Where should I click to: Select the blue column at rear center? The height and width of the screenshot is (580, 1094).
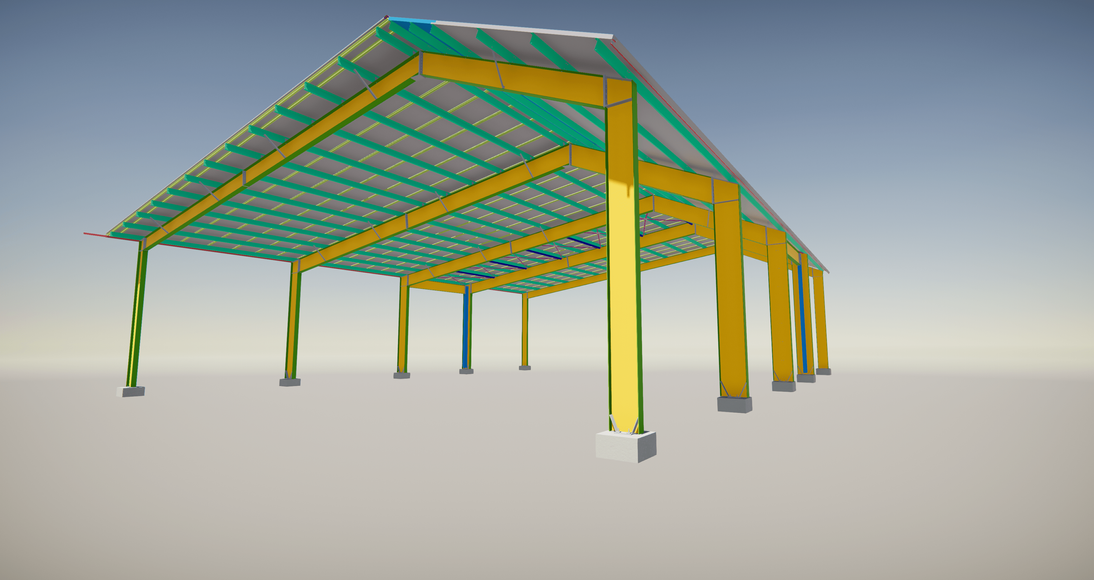pyautogui.click(x=465, y=328)
